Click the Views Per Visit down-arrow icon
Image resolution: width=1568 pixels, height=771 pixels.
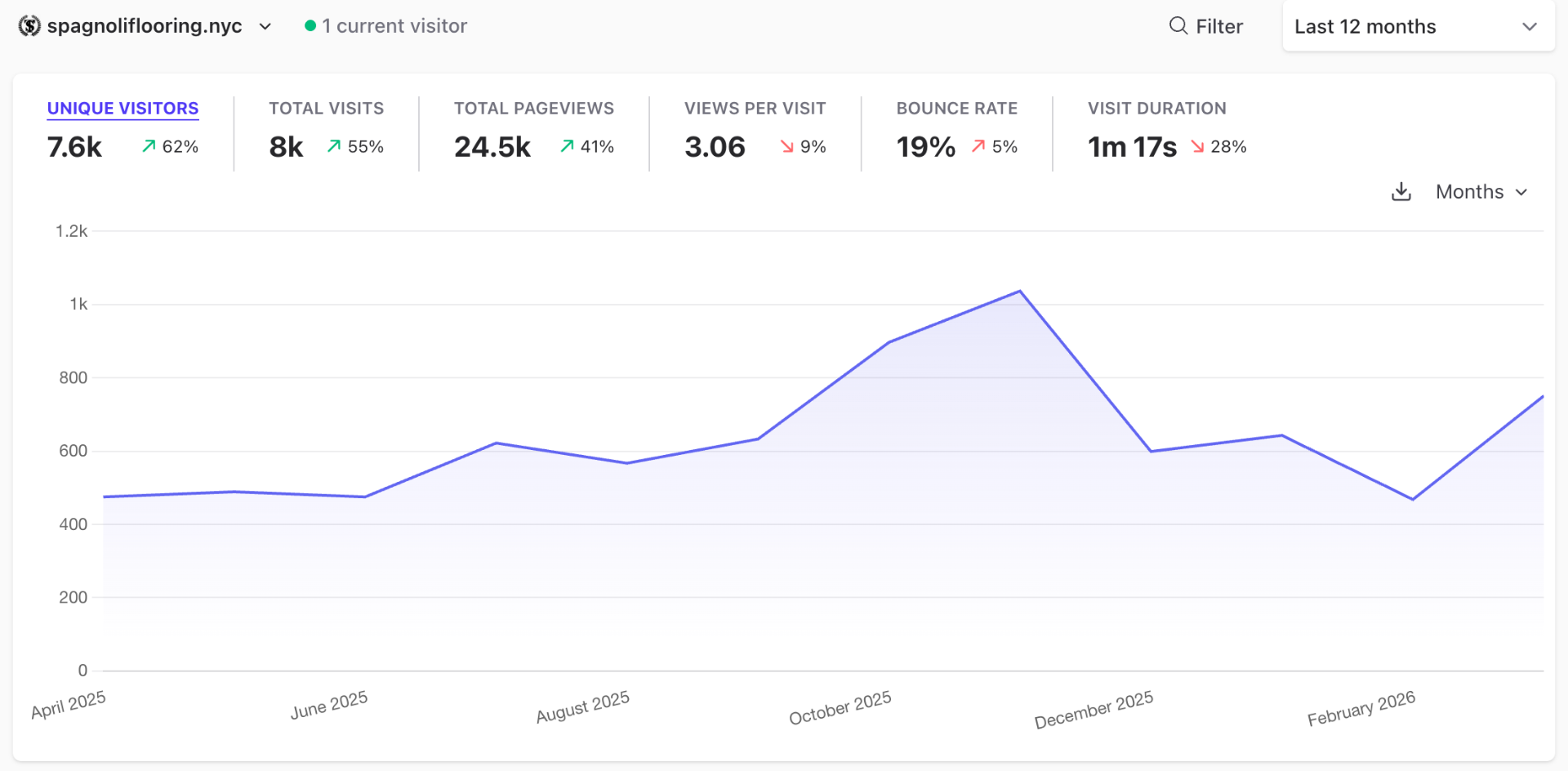(787, 146)
